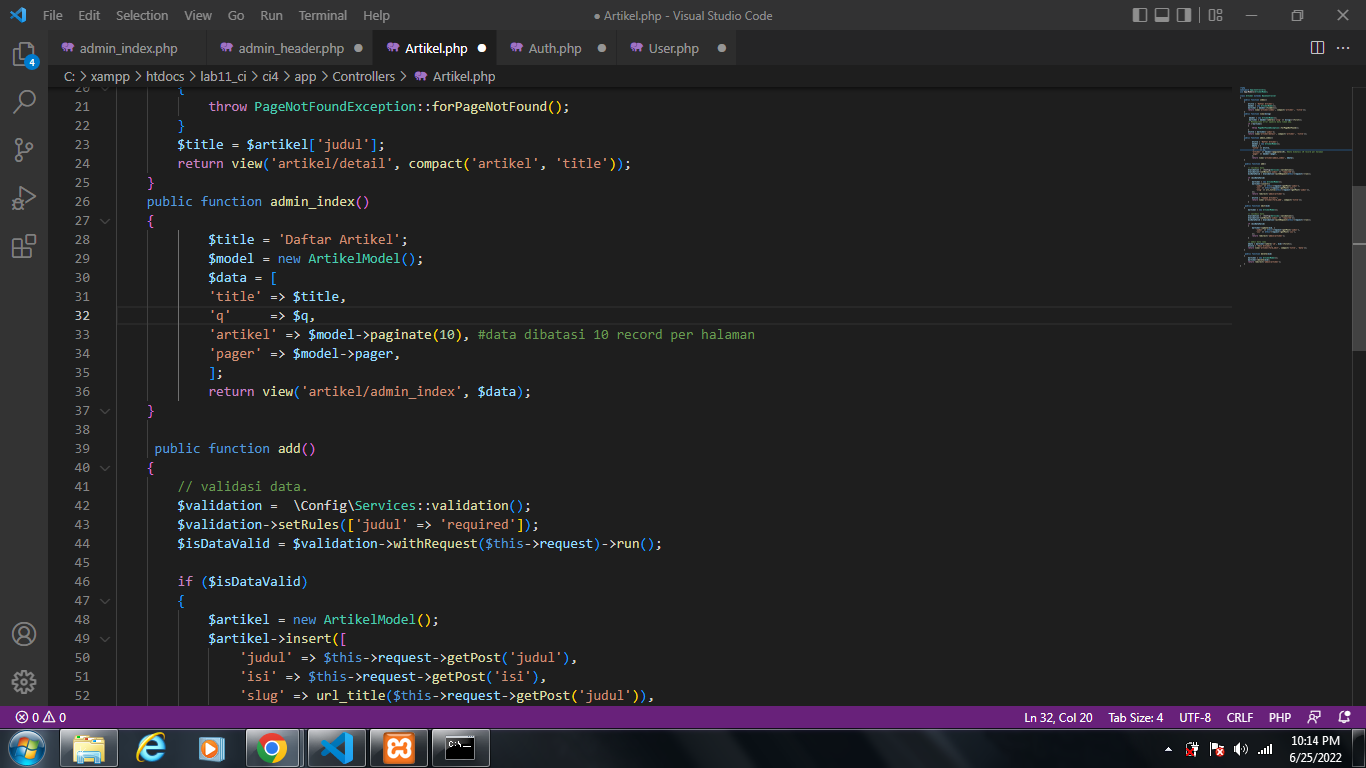Open the notifications bell in status bar
The width and height of the screenshot is (1366, 768).
pos(1344,717)
